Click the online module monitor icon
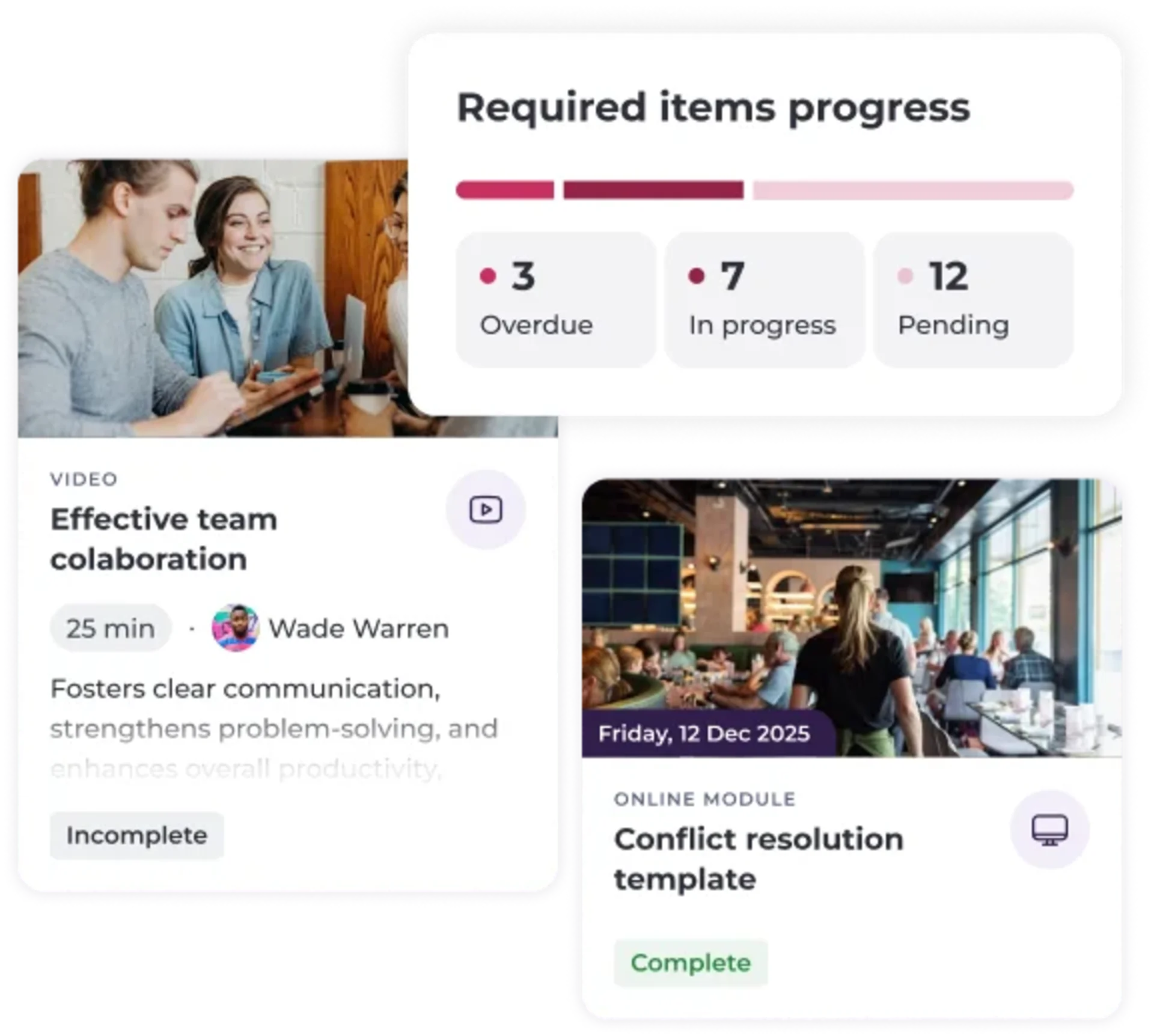This screenshot has width=1154, height=1036. (1049, 830)
